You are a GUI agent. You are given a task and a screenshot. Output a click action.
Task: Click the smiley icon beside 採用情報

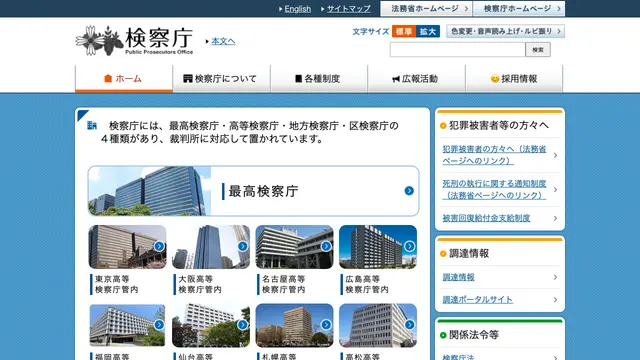pos(495,78)
